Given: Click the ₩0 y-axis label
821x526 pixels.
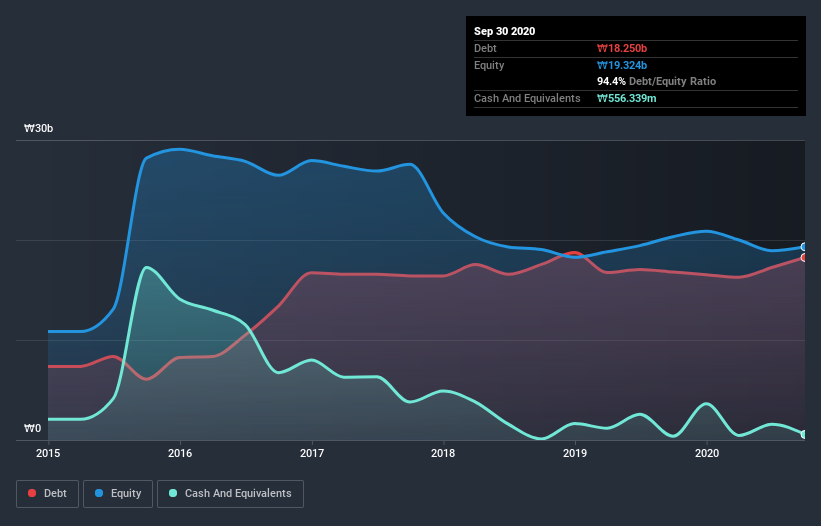Looking at the screenshot, I should 32,429.
